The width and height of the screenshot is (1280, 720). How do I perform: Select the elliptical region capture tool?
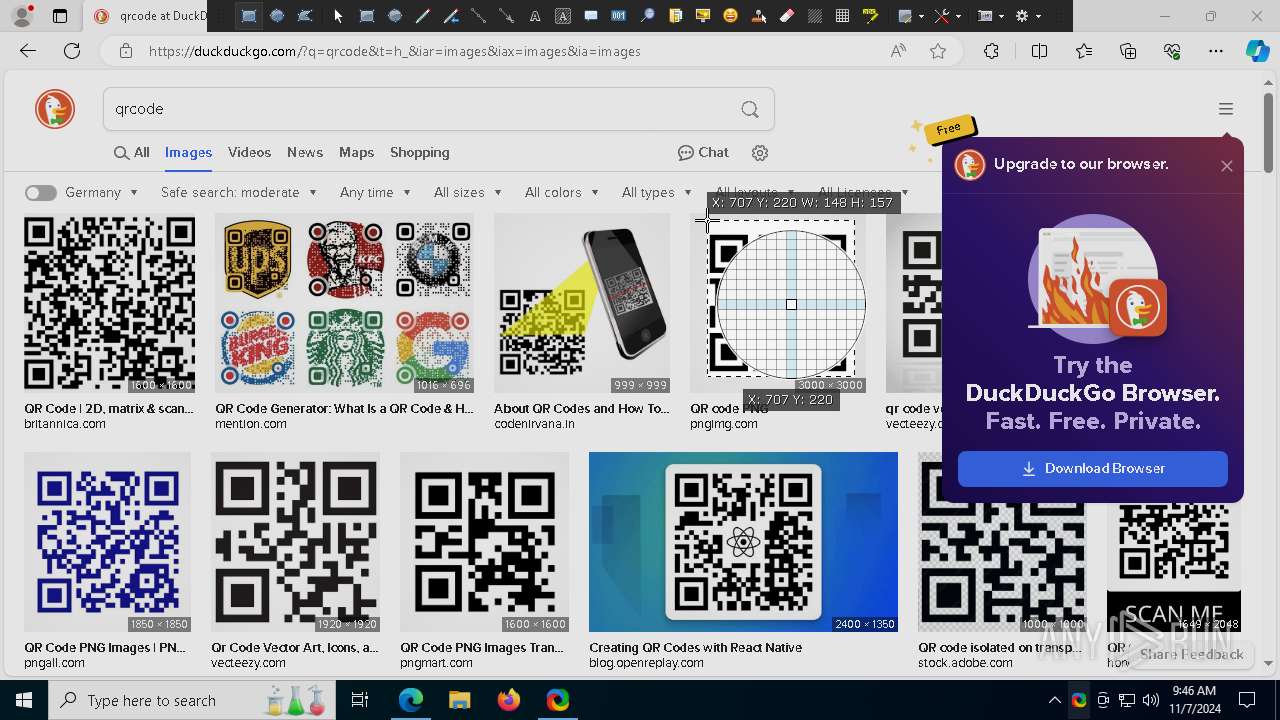point(277,16)
